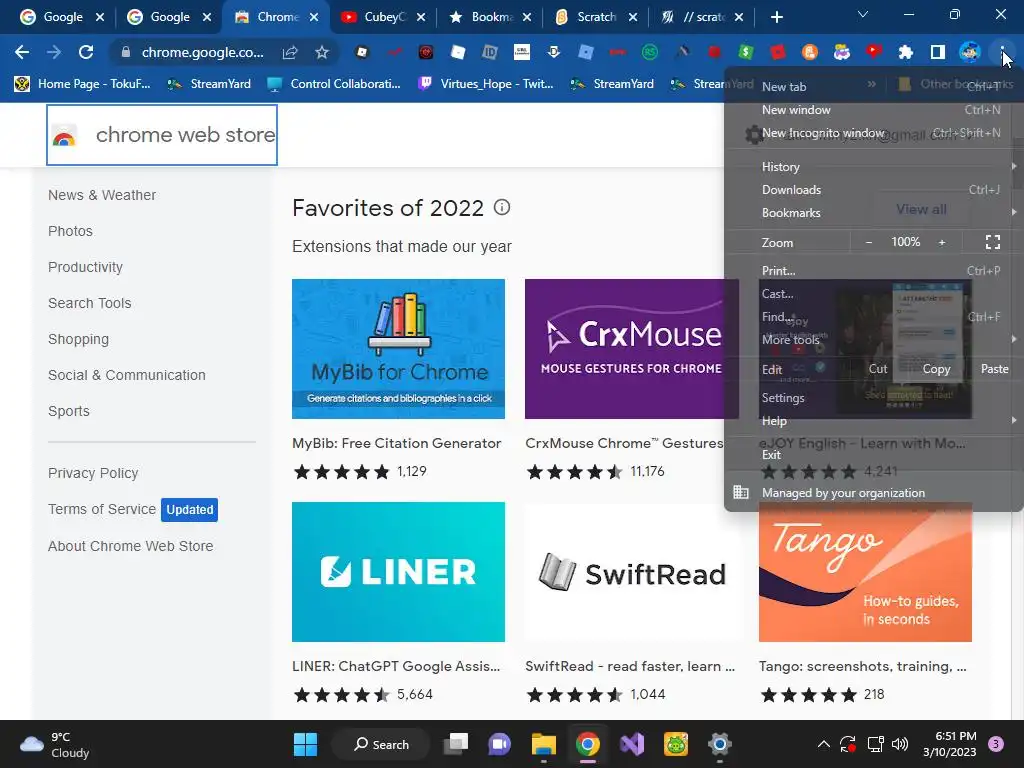This screenshot has width=1024, height=768.
Task: Open the Chat app in taskbar
Action: [x=500, y=744]
